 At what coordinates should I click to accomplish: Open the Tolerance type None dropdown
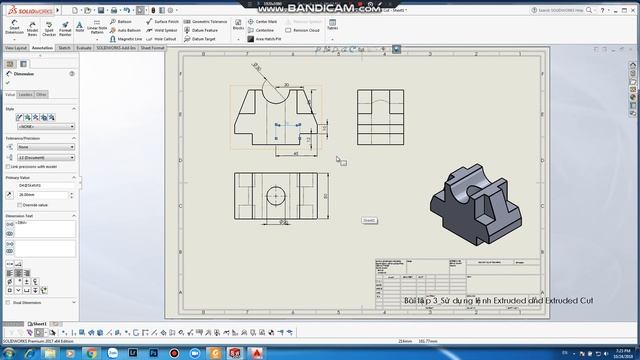coord(46,147)
